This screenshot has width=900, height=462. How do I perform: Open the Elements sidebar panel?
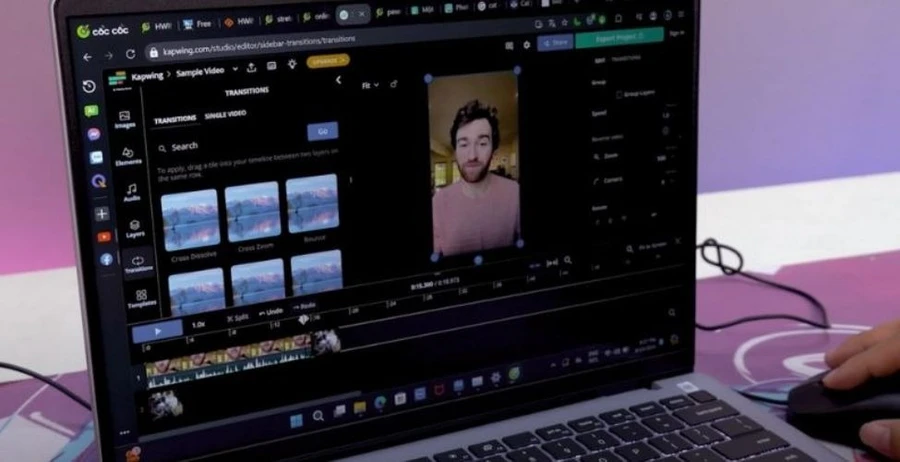[x=127, y=156]
